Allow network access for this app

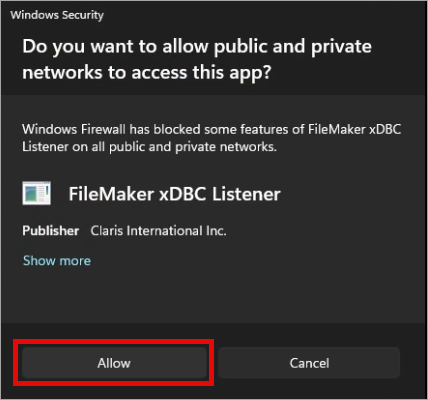(114, 363)
